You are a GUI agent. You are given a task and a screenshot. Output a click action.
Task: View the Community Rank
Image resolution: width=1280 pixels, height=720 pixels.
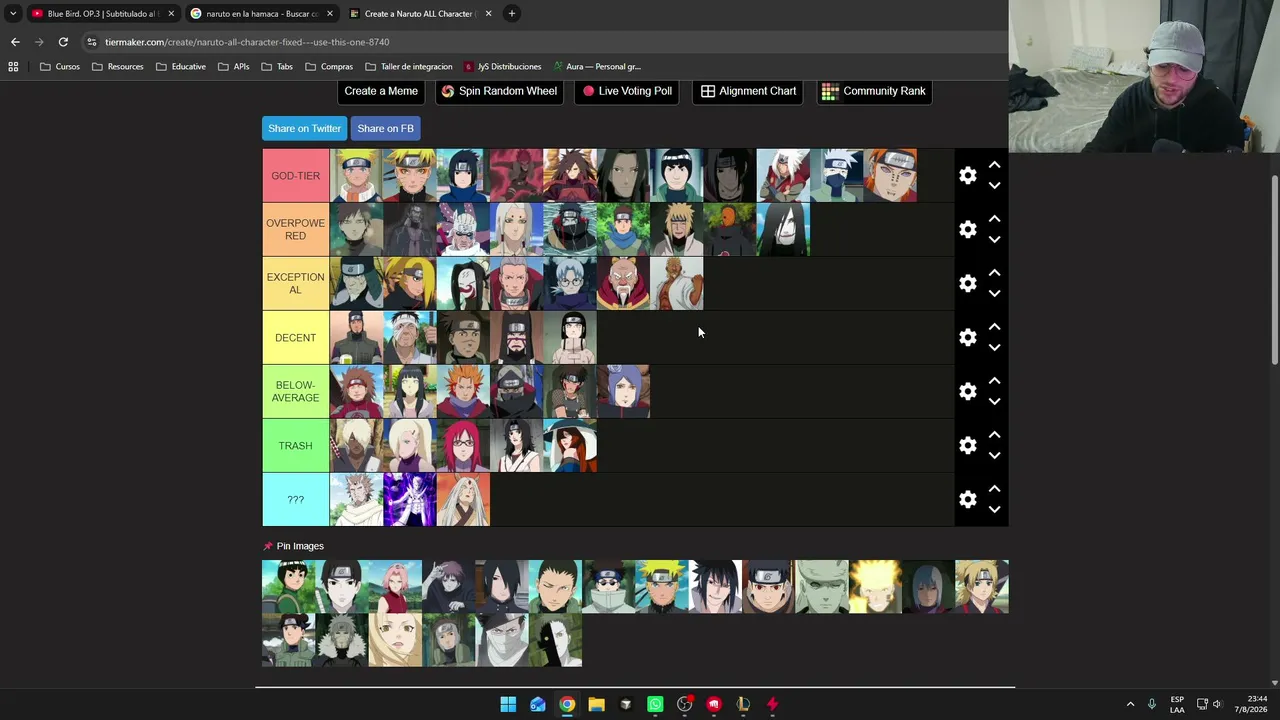(874, 91)
